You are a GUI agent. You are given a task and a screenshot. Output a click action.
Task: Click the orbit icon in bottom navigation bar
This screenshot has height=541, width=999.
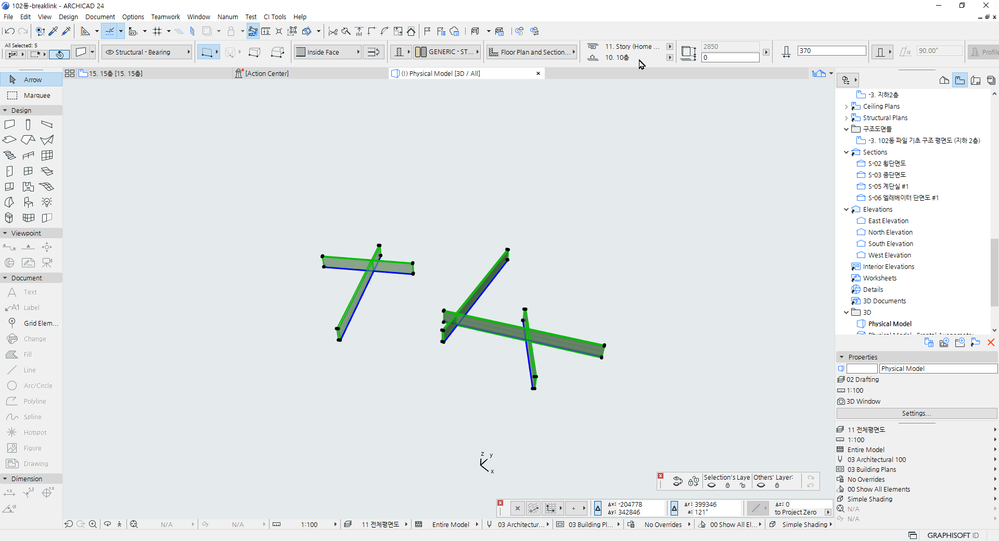pyautogui.click(x=108, y=524)
